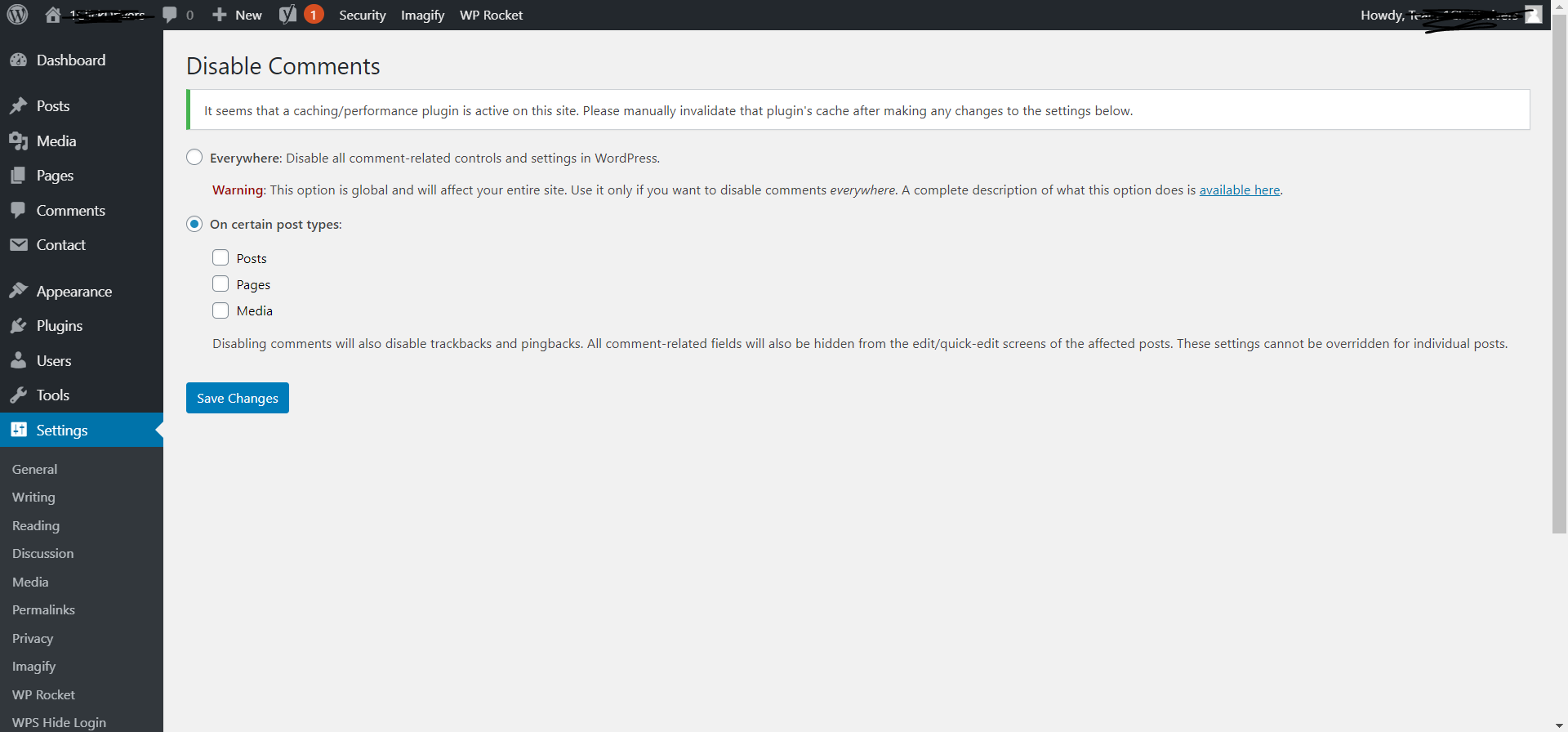
Task: Open WP Rocket in the admin bar
Action: pyautogui.click(x=492, y=15)
